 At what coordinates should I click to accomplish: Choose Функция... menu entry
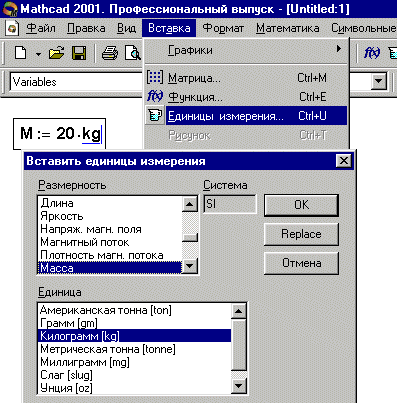(x=246, y=97)
